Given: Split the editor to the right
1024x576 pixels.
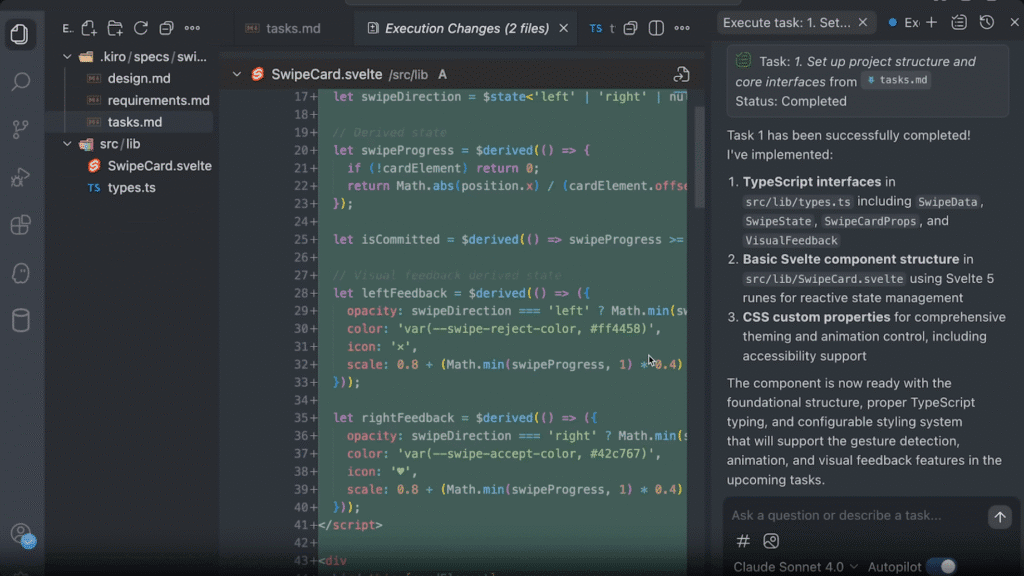Looking at the screenshot, I should (x=656, y=28).
